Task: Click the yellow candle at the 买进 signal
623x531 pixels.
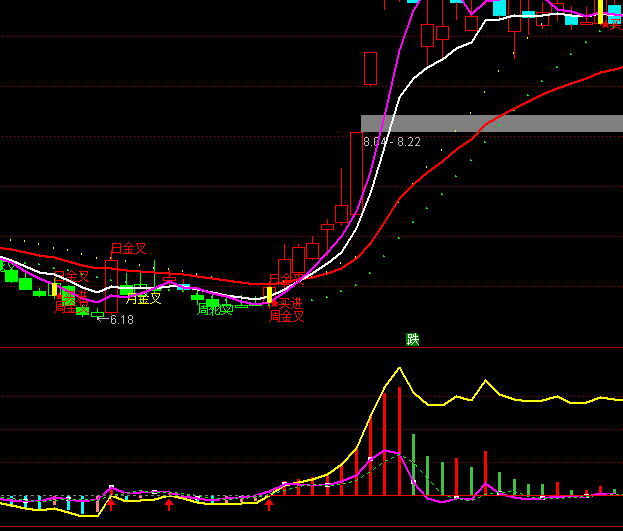Action: [269, 295]
